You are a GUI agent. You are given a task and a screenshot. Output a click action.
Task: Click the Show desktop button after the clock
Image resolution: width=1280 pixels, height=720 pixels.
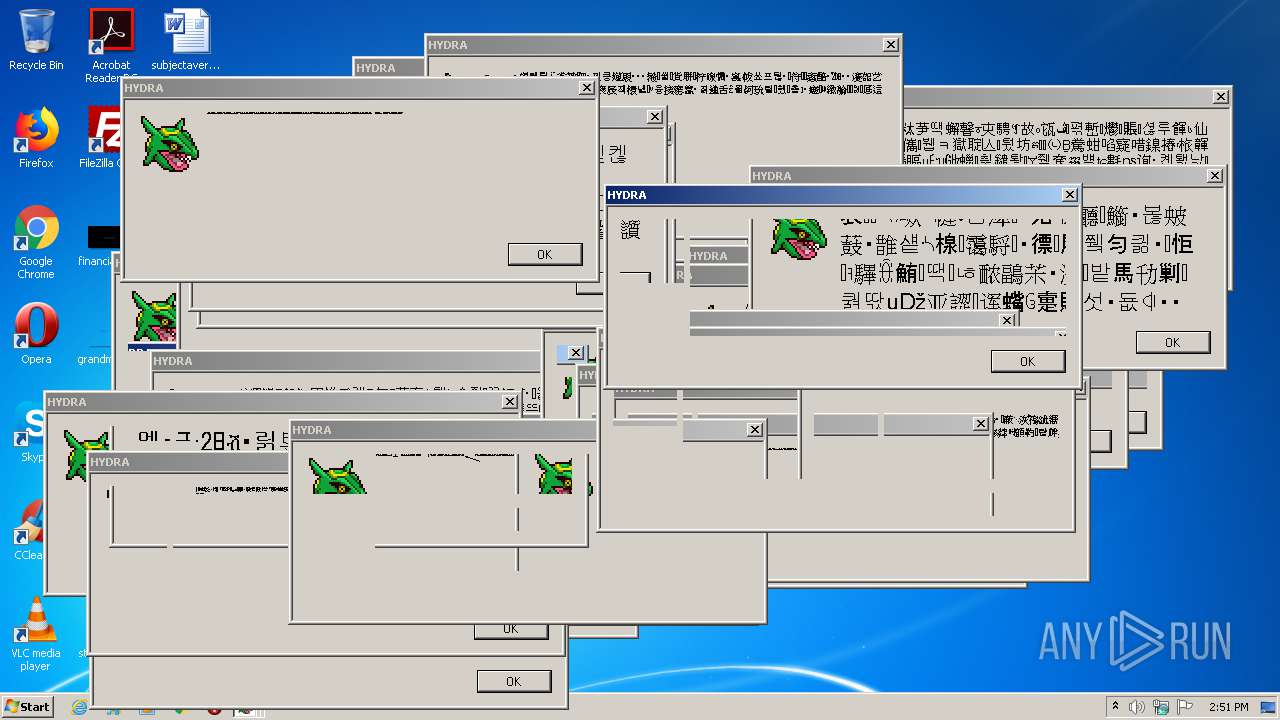(1270, 707)
